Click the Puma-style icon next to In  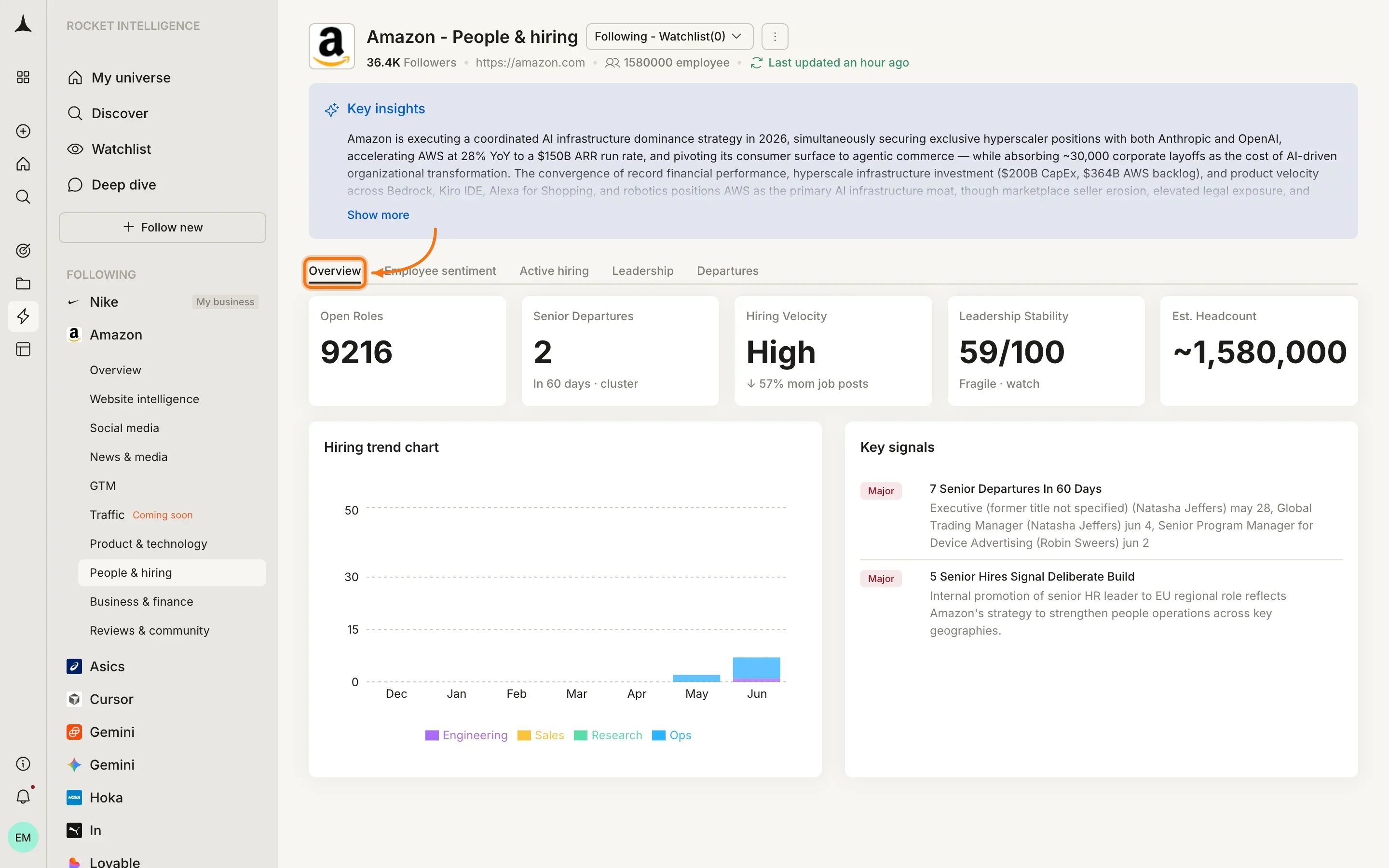point(74,831)
